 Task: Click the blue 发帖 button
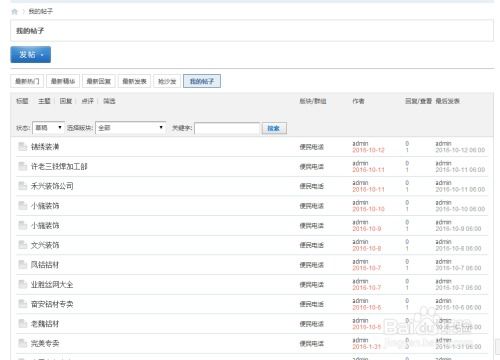pyautogui.click(x=31, y=55)
